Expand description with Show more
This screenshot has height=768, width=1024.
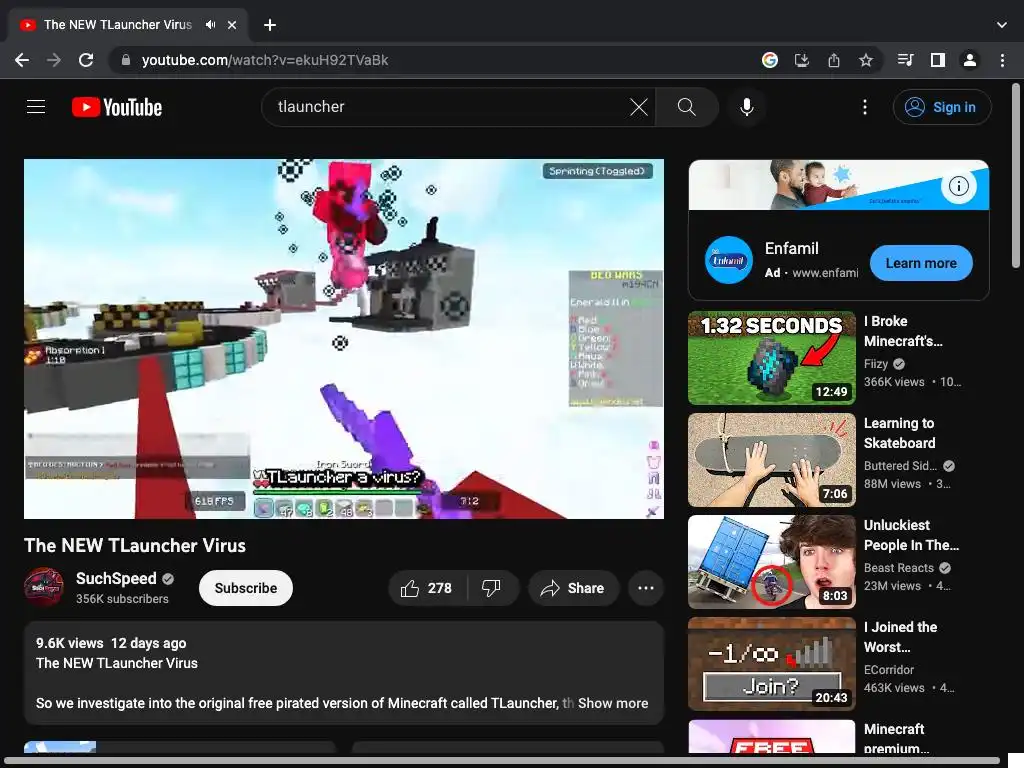click(613, 703)
